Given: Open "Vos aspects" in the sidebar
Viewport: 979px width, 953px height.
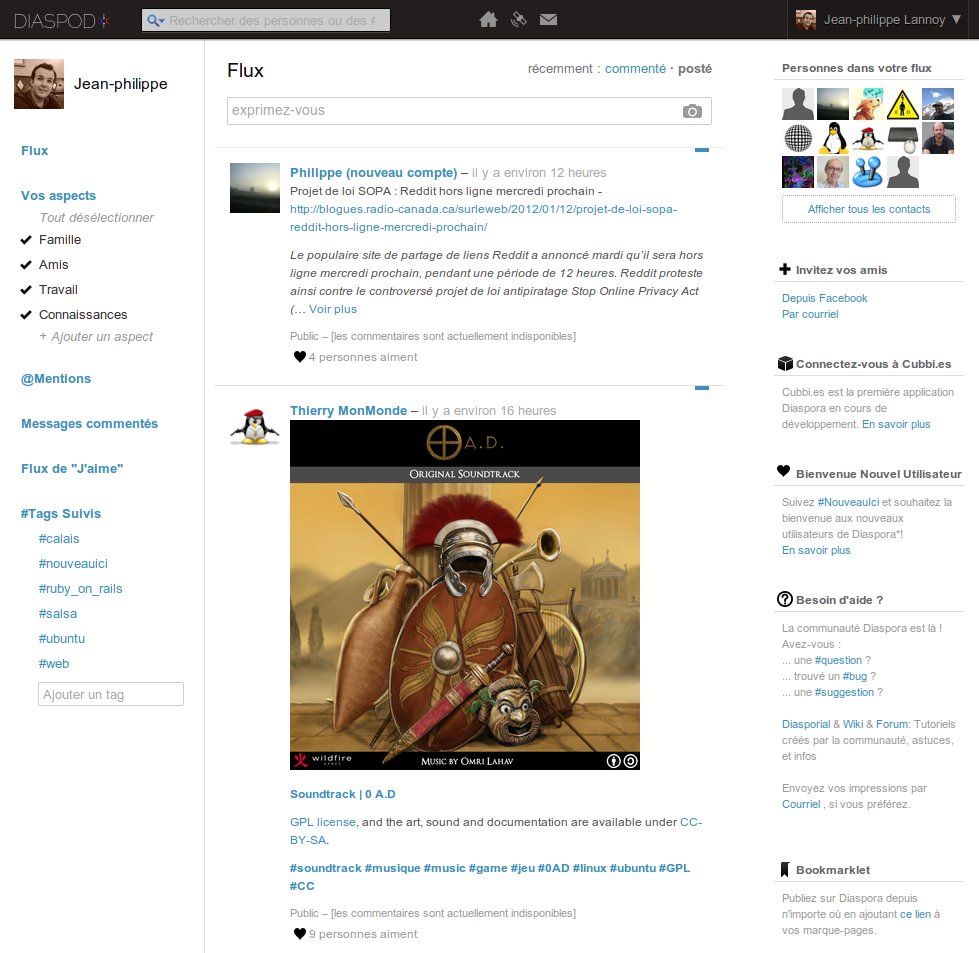Looking at the screenshot, I should [x=58, y=195].
